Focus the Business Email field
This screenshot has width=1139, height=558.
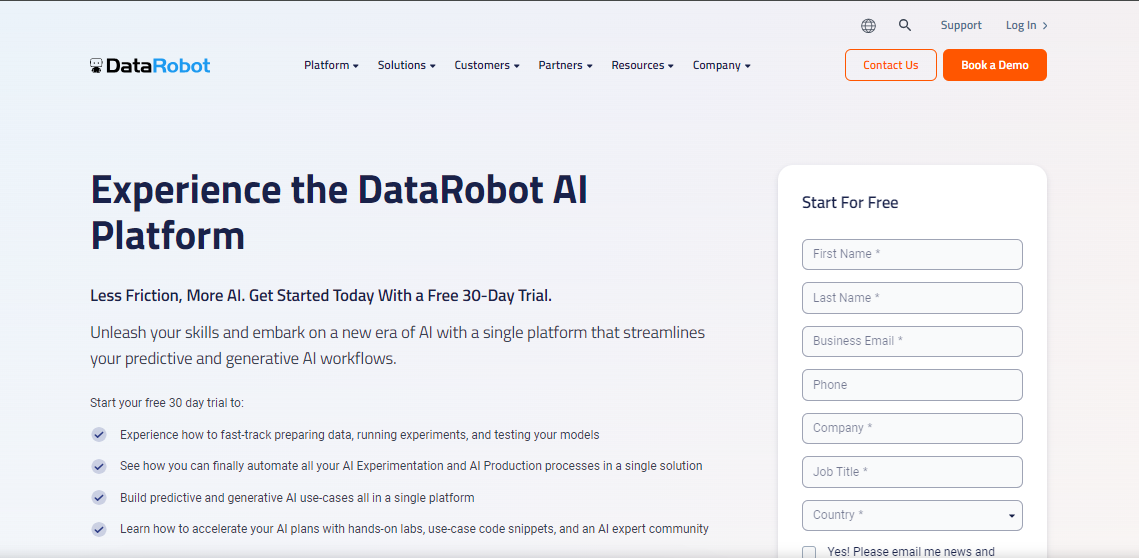click(x=912, y=341)
